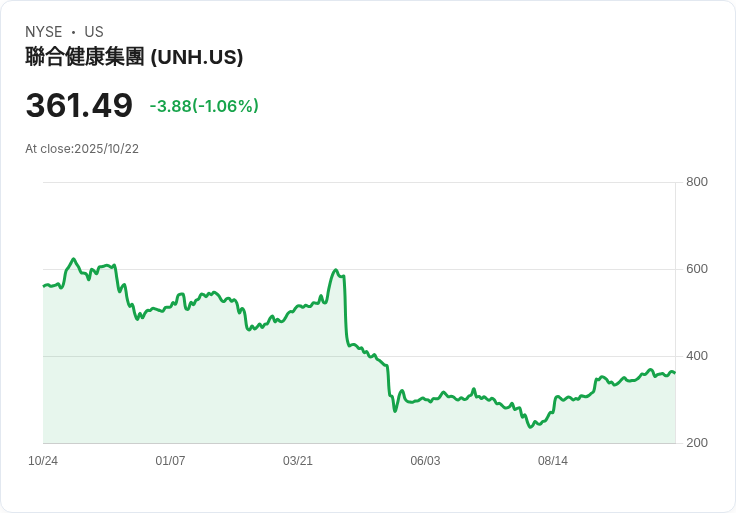Click the 800 y-axis label
Image resolution: width=736 pixels, height=513 pixels.
point(696,182)
